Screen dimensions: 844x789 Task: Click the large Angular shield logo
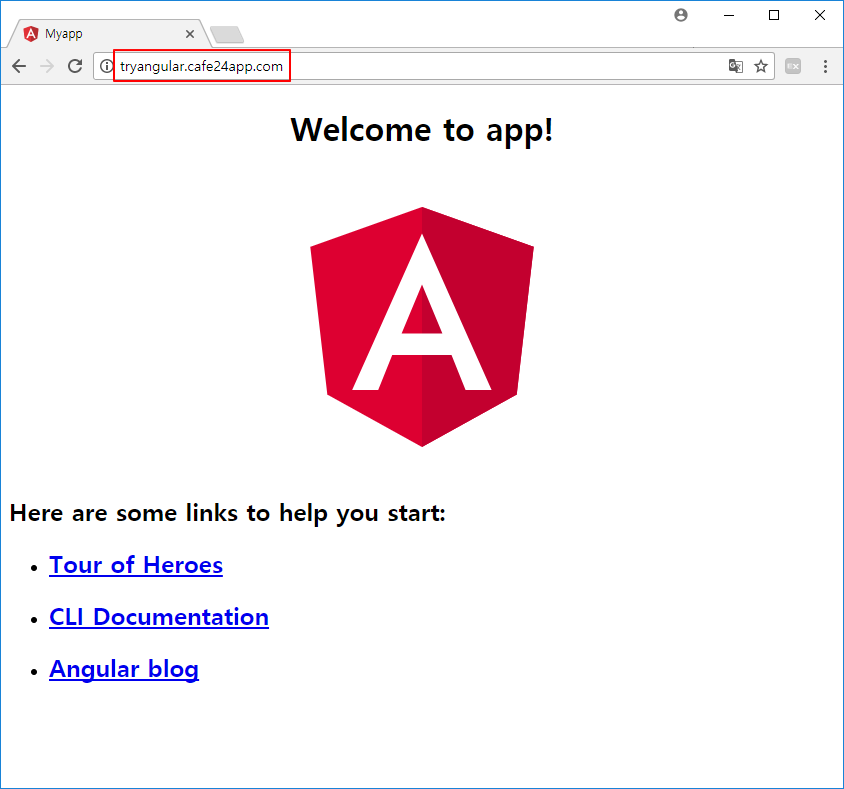[422, 327]
